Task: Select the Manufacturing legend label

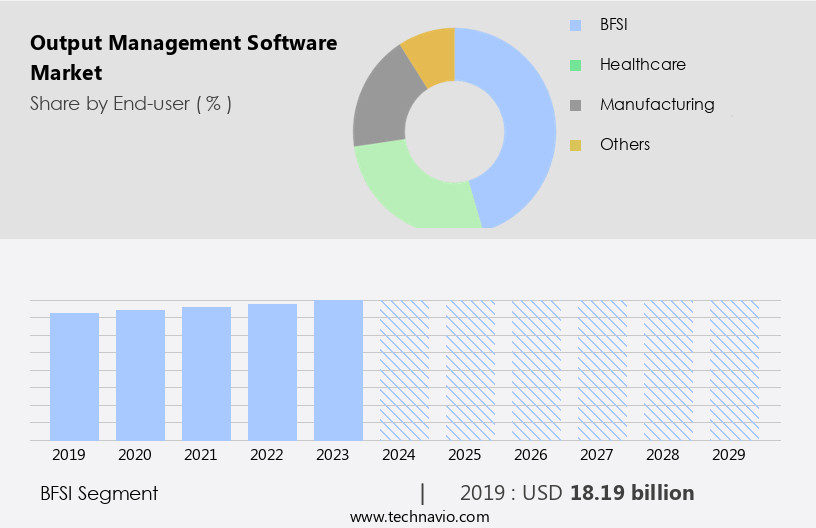Action: (x=656, y=105)
